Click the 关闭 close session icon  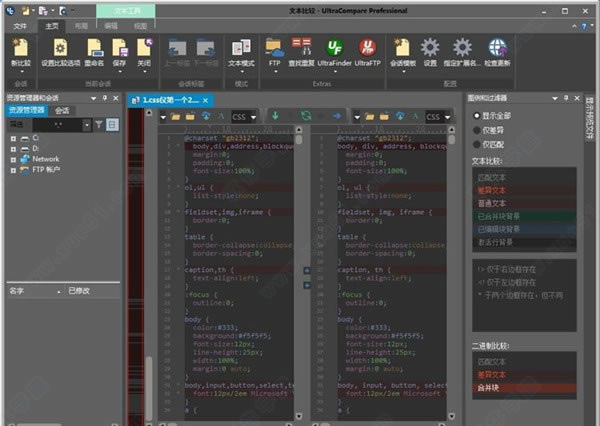pos(144,47)
